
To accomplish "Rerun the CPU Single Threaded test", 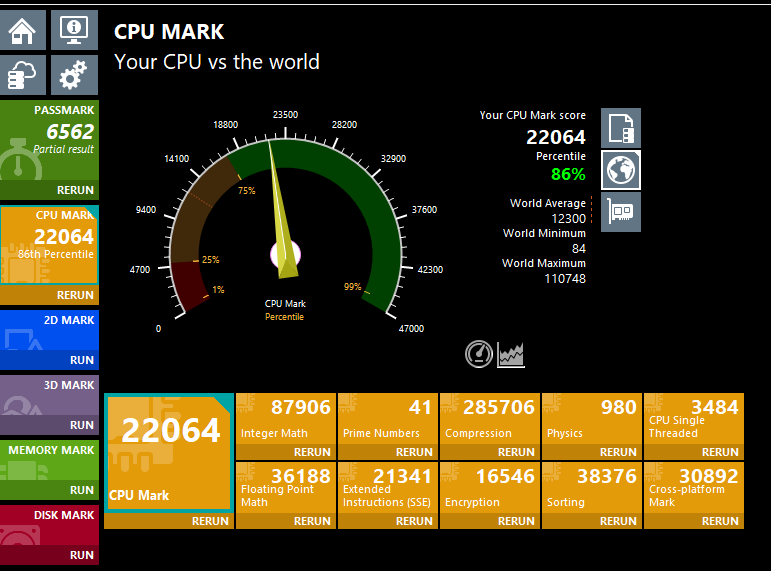I will click(720, 452).
